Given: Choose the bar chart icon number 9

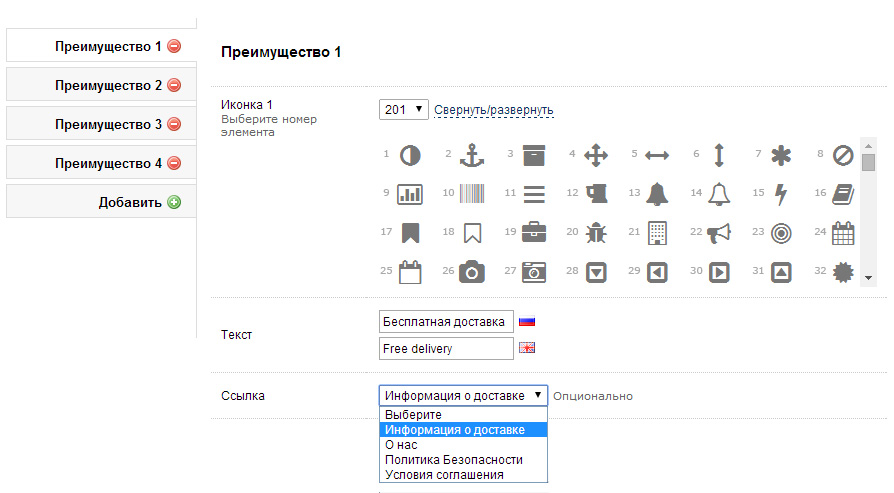Looking at the screenshot, I should pos(410,193).
